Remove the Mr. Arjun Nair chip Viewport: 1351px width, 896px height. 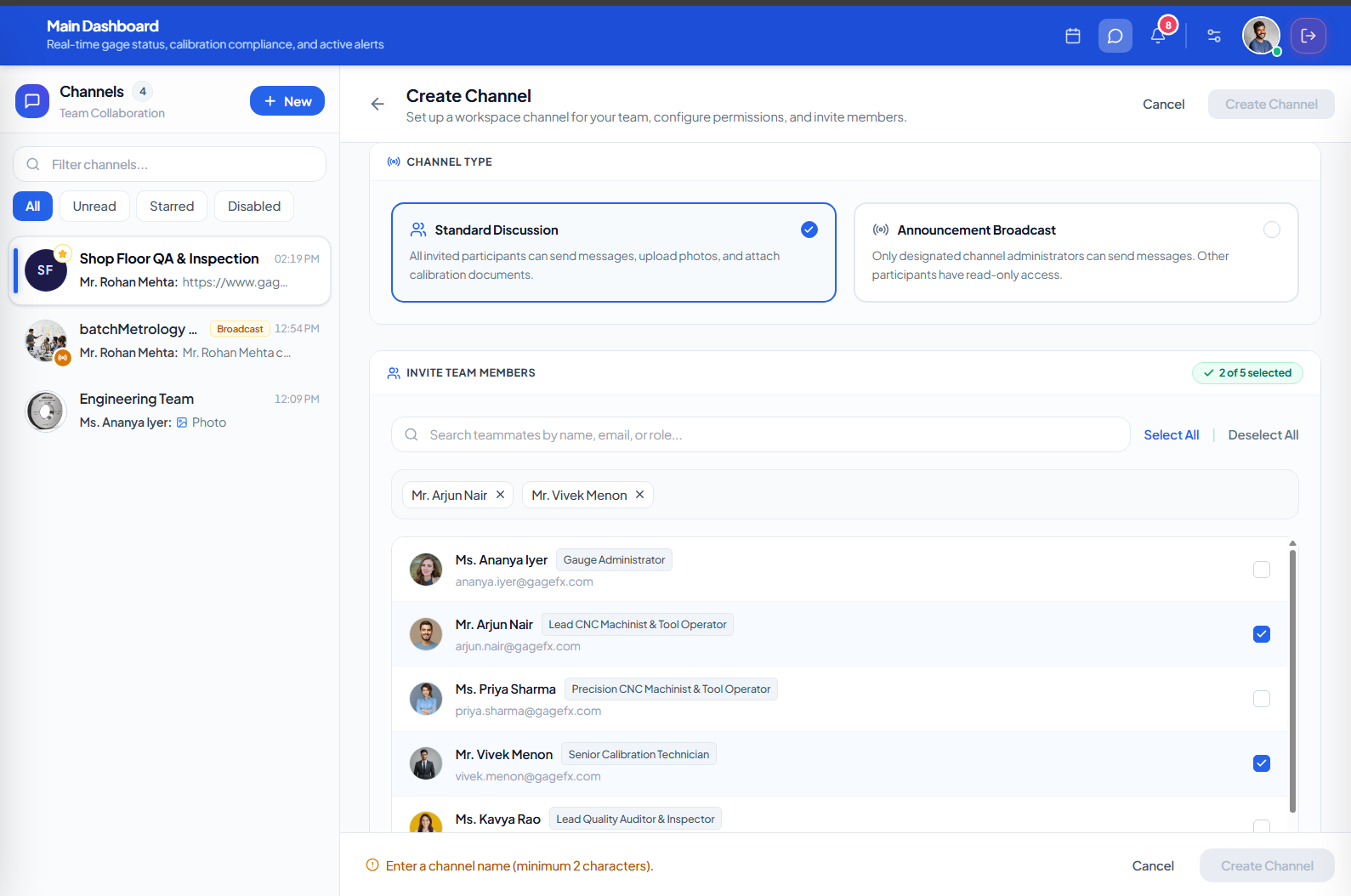pos(501,495)
